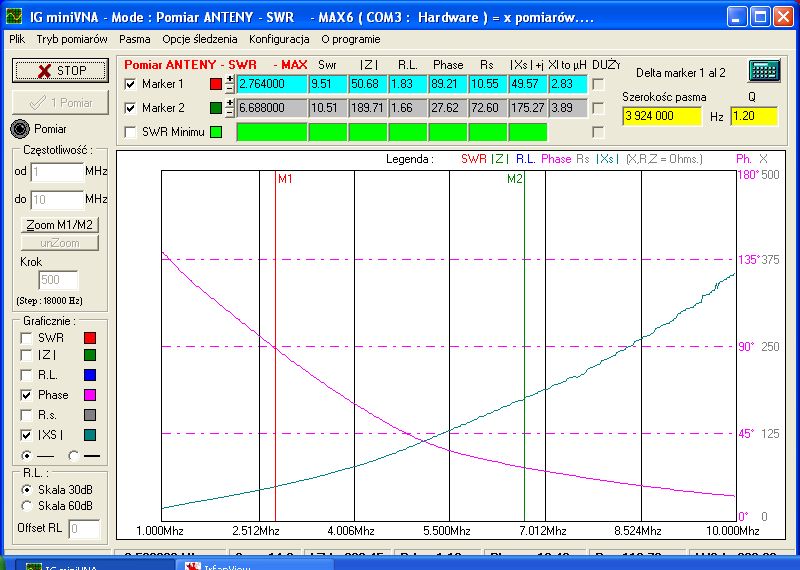Click the Marker 2 frequency plus/minus stepper
The image size is (800, 570).
click(x=230, y=108)
